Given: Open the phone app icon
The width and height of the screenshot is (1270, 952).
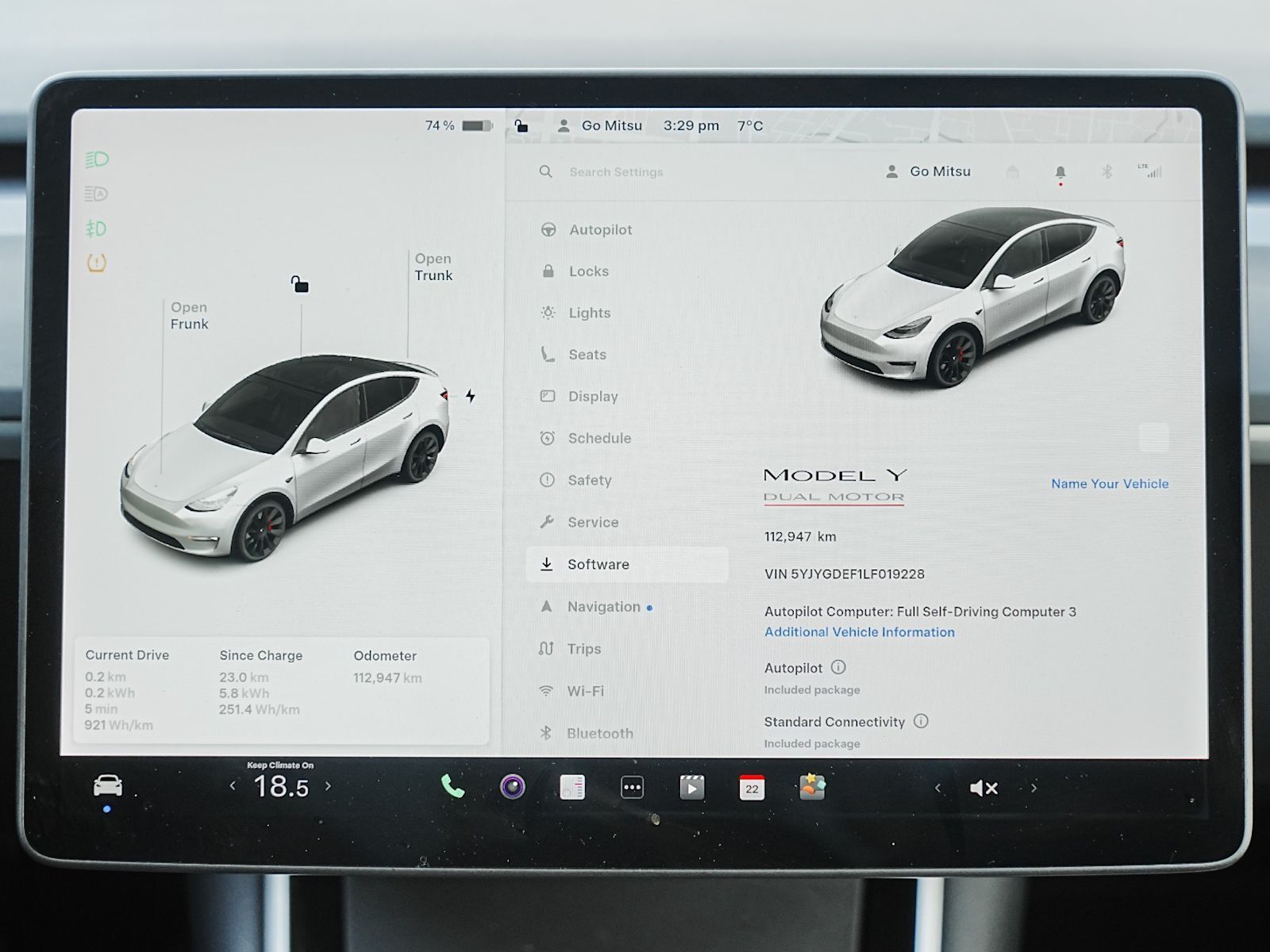Looking at the screenshot, I should coord(452,787).
